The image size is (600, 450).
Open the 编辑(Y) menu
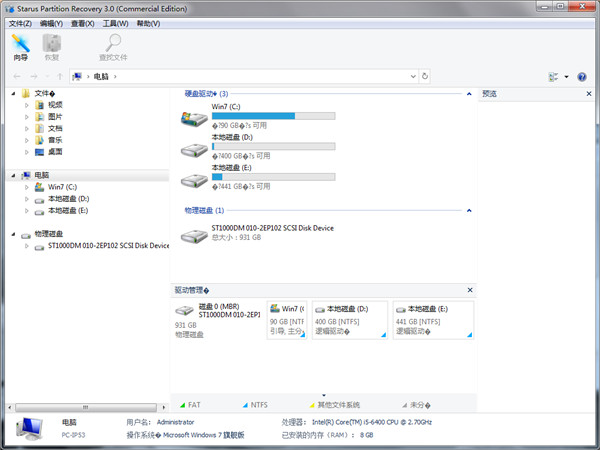pyautogui.click(x=51, y=24)
